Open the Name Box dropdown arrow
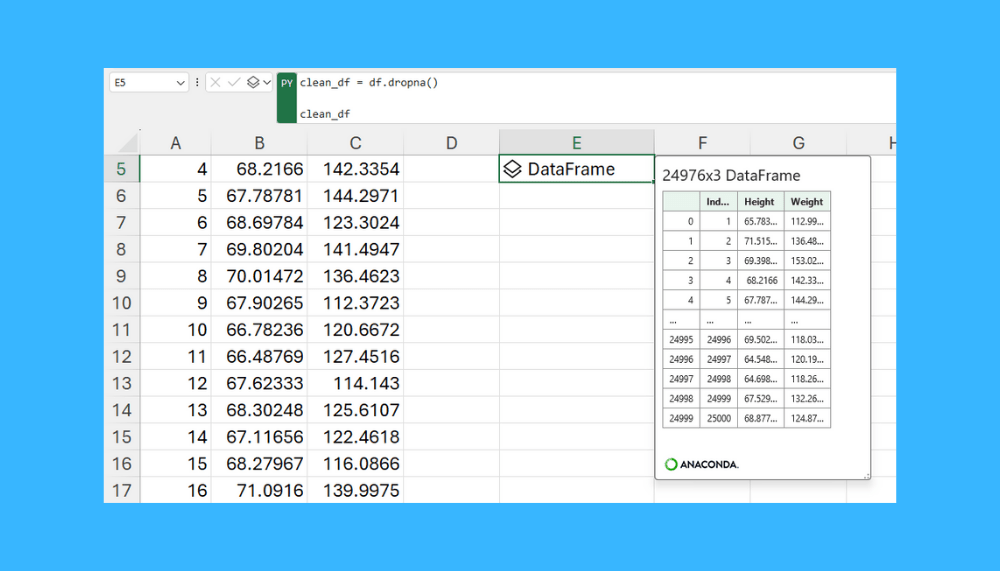Viewport: 1000px width, 571px height. pyautogui.click(x=180, y=83)
